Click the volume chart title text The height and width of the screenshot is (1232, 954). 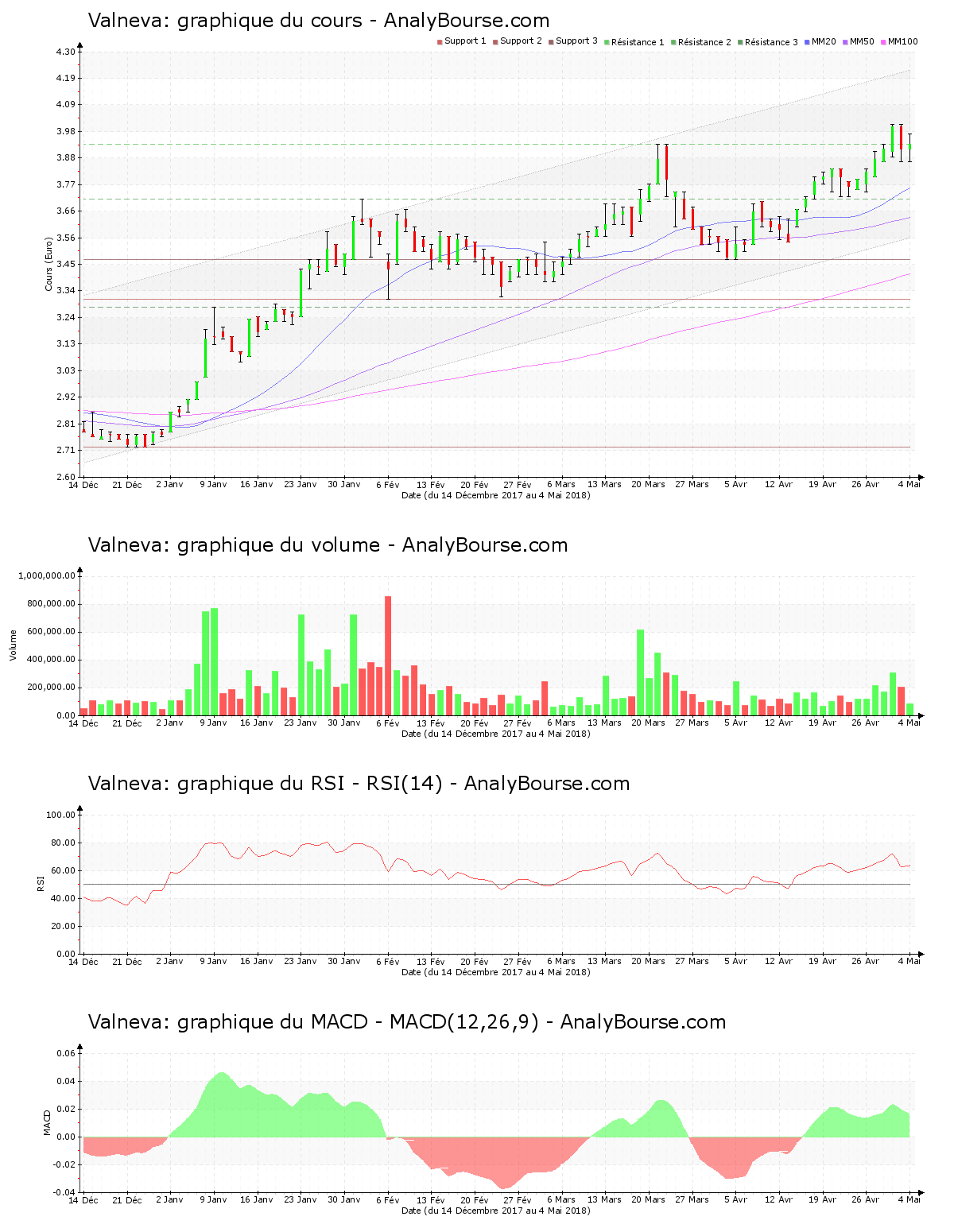click(x=328, y=545)
